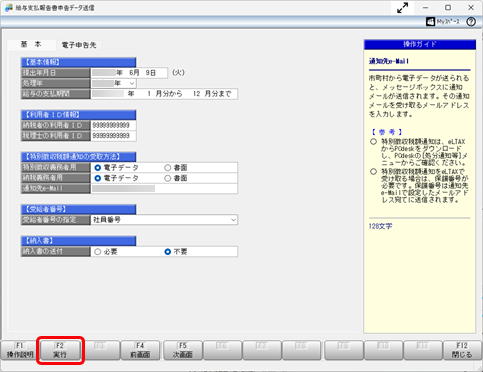483x372 pixels.
Task: Click the 128文字 text in guide
Action: coord(380,226)
